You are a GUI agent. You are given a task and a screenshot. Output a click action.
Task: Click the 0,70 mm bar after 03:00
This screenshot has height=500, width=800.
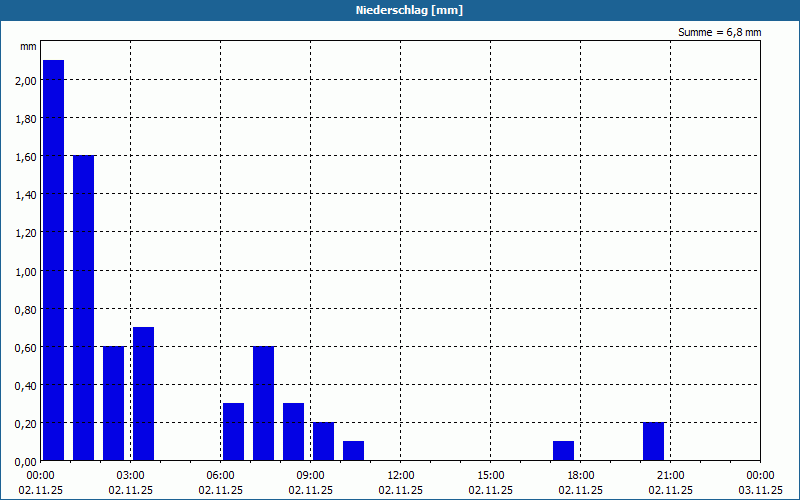(x=143, y=394)
